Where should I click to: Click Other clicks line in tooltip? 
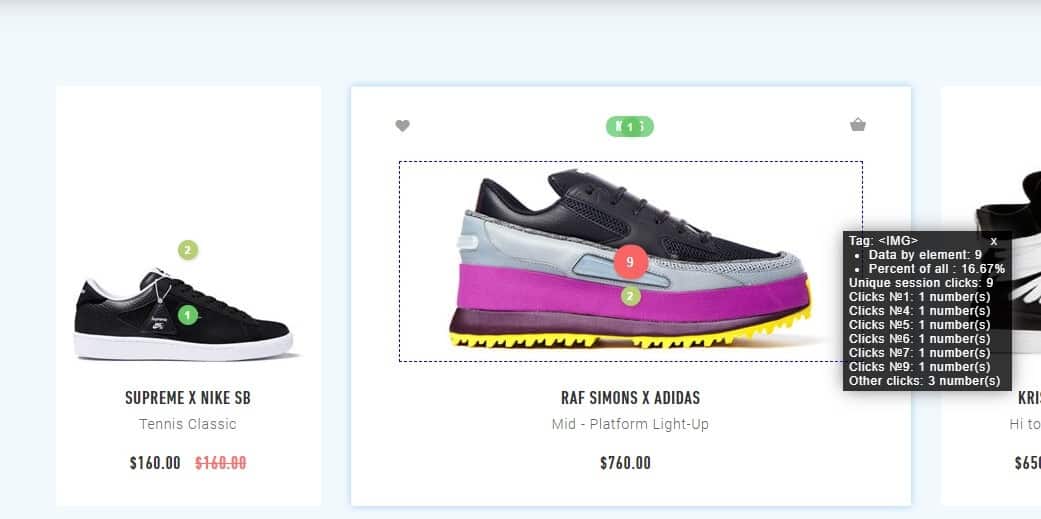[924, 381]
